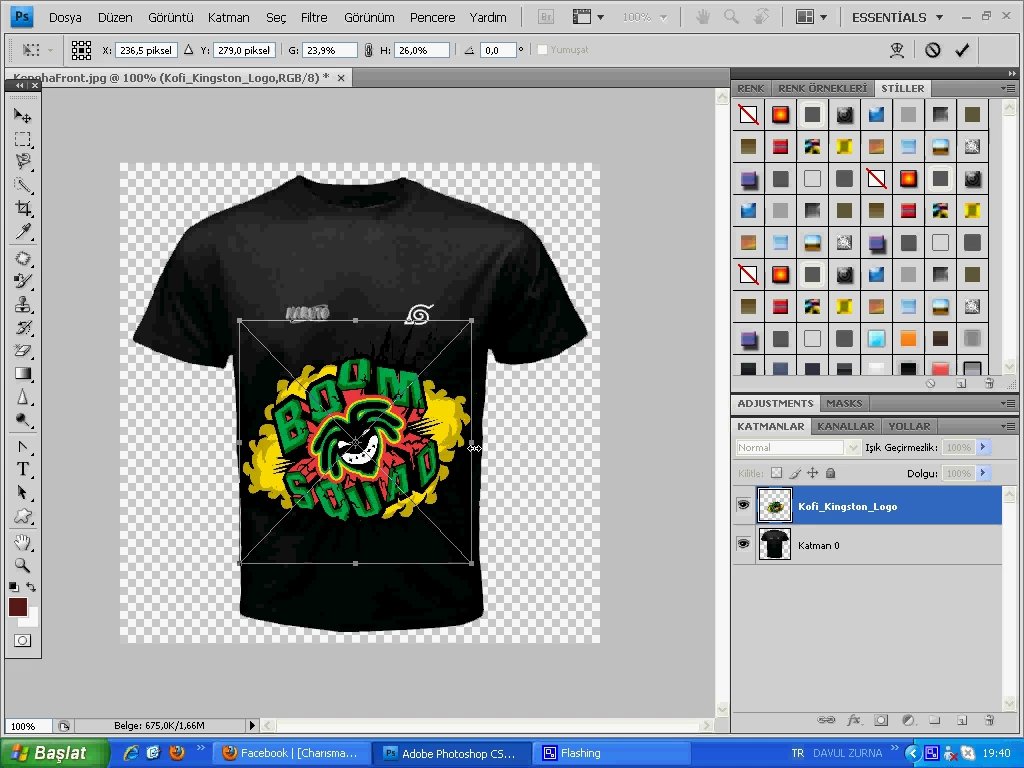
Task: Select the Clone Stamp tool
Action: (23, 304)
